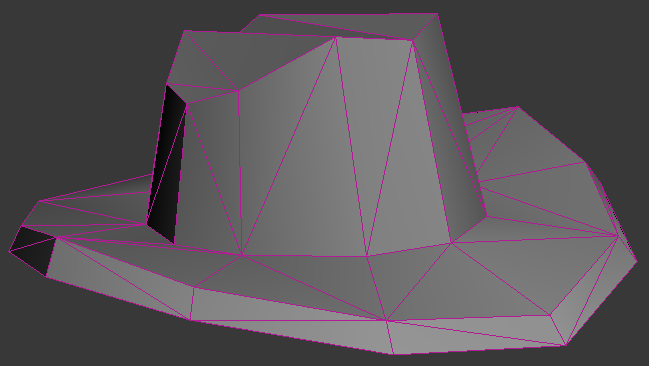Screen dimensions: 649x366
Task: Pick the brim's bottom-center vertex where edges converge
Action: tap(386, 320)
